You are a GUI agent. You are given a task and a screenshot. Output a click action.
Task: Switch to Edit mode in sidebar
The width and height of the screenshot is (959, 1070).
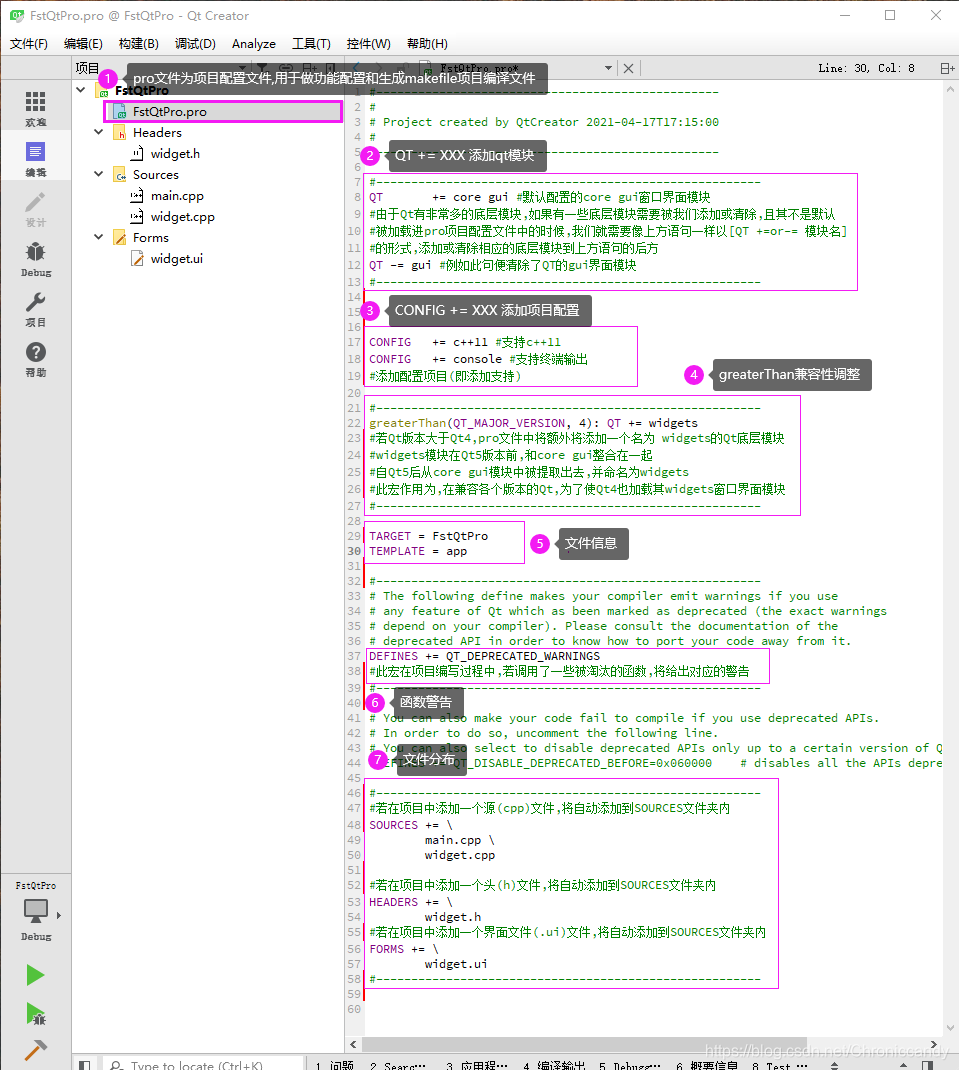35,158
